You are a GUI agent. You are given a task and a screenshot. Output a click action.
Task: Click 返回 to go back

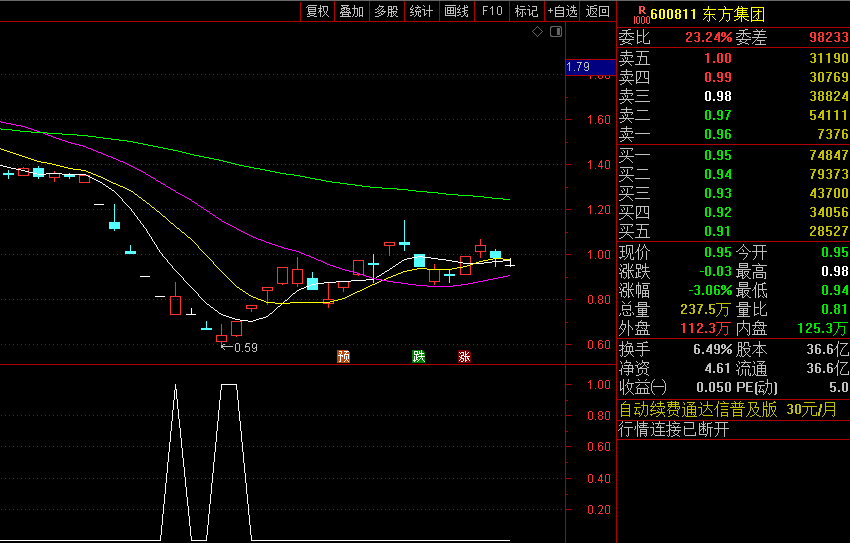coord(598,11)
